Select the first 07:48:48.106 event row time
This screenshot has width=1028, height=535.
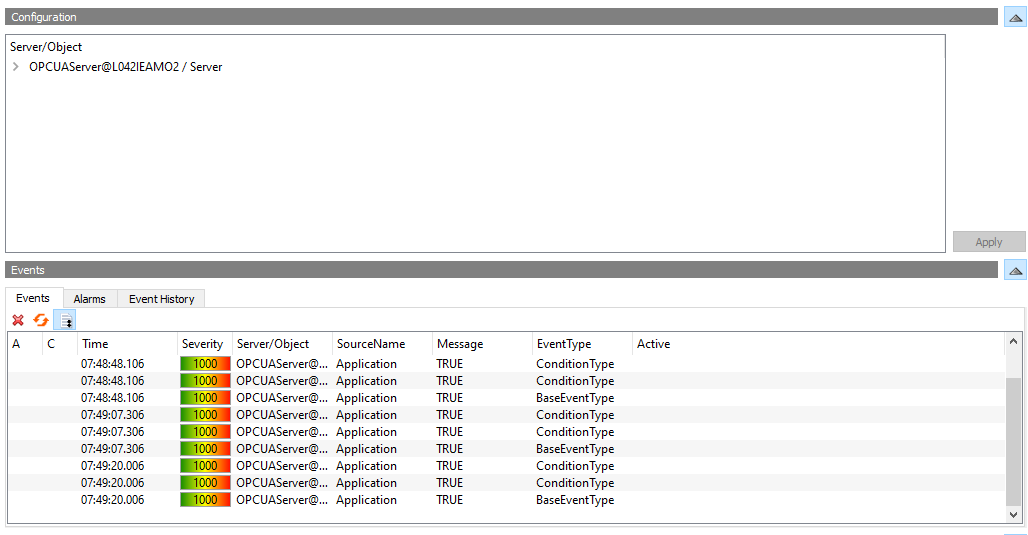pyautogui.click(x=113, y=364)
